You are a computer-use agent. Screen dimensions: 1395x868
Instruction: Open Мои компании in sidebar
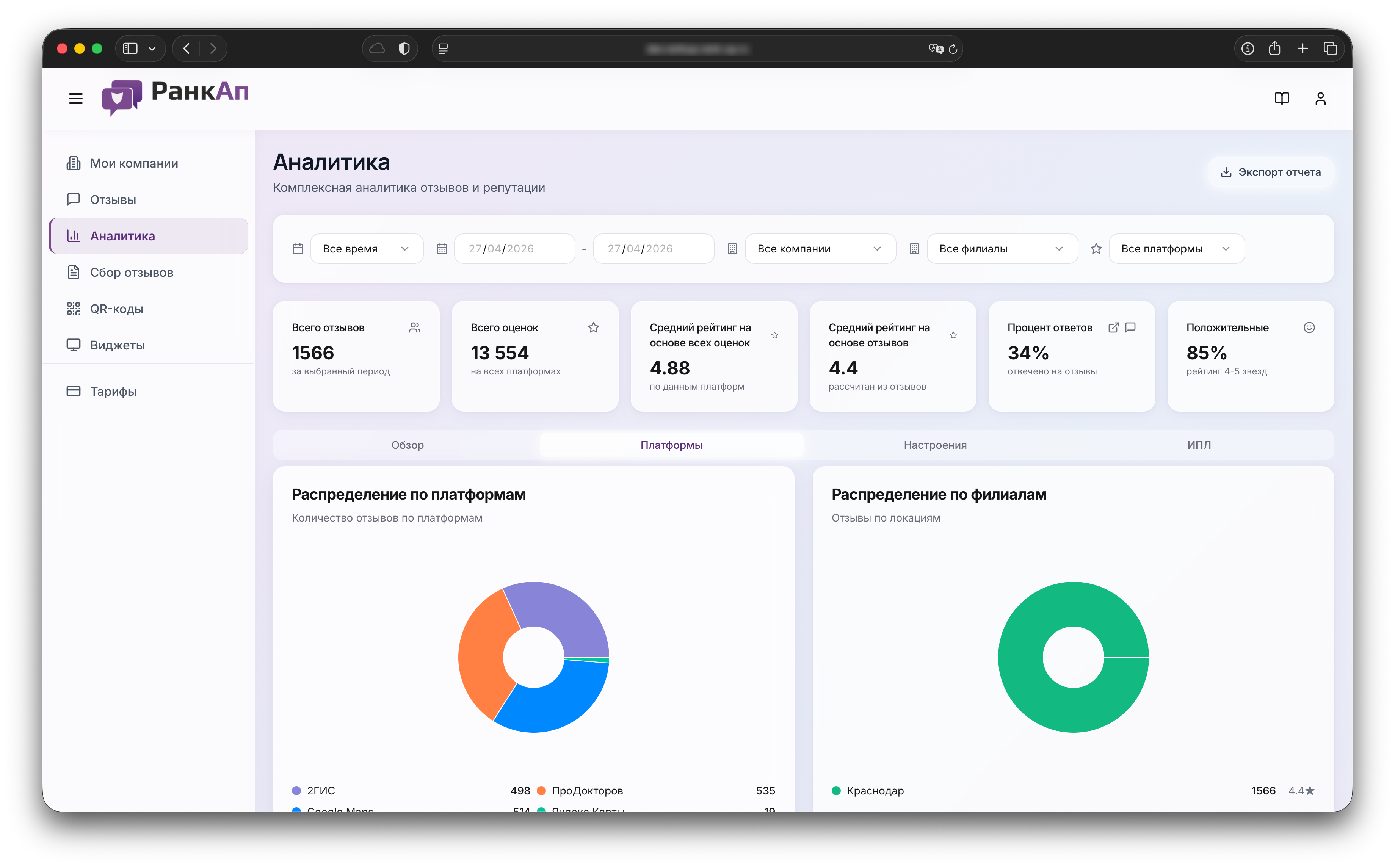148,164
